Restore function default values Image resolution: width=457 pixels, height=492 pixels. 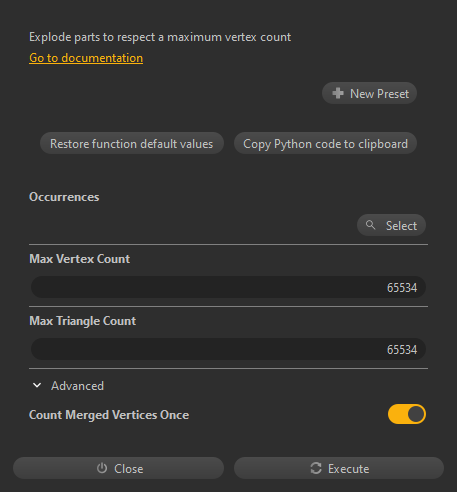click(x=132, y=143)
